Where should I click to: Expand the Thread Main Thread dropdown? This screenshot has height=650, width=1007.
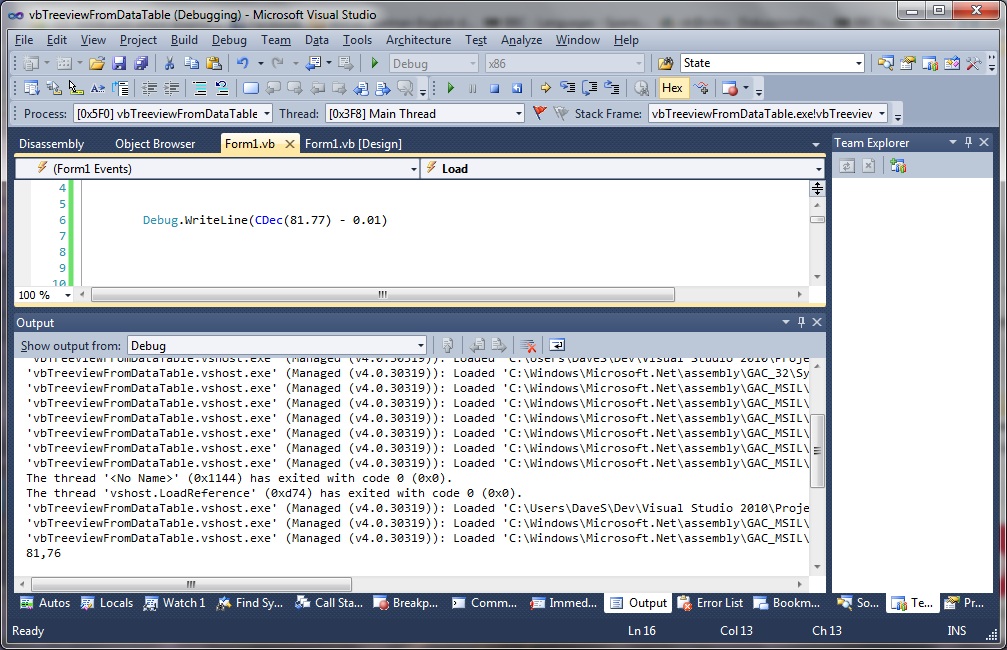pos(424,114)
